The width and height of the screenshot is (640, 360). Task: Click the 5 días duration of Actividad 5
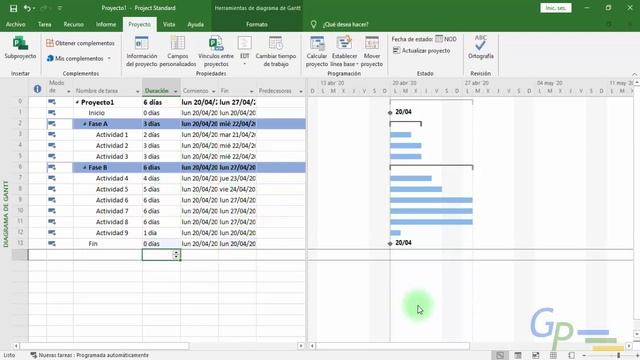pyautogui.click(x=161, y=189)
